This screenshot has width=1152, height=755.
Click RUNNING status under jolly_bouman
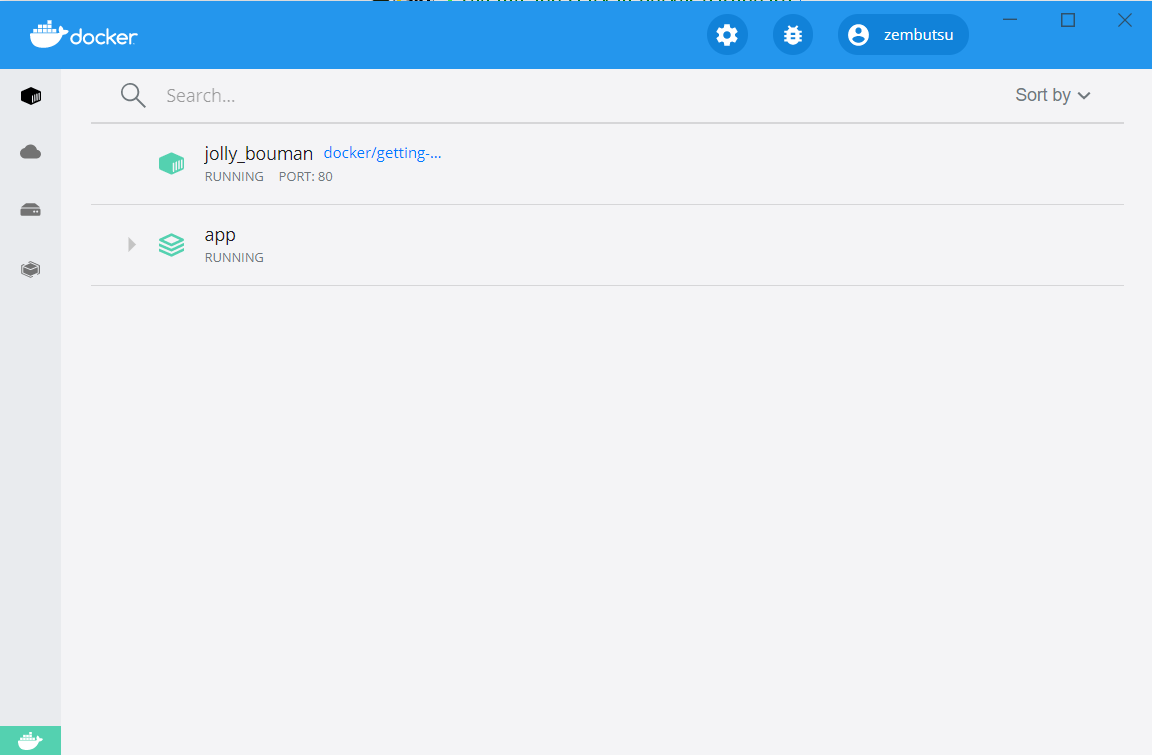(x=234, y=176)
